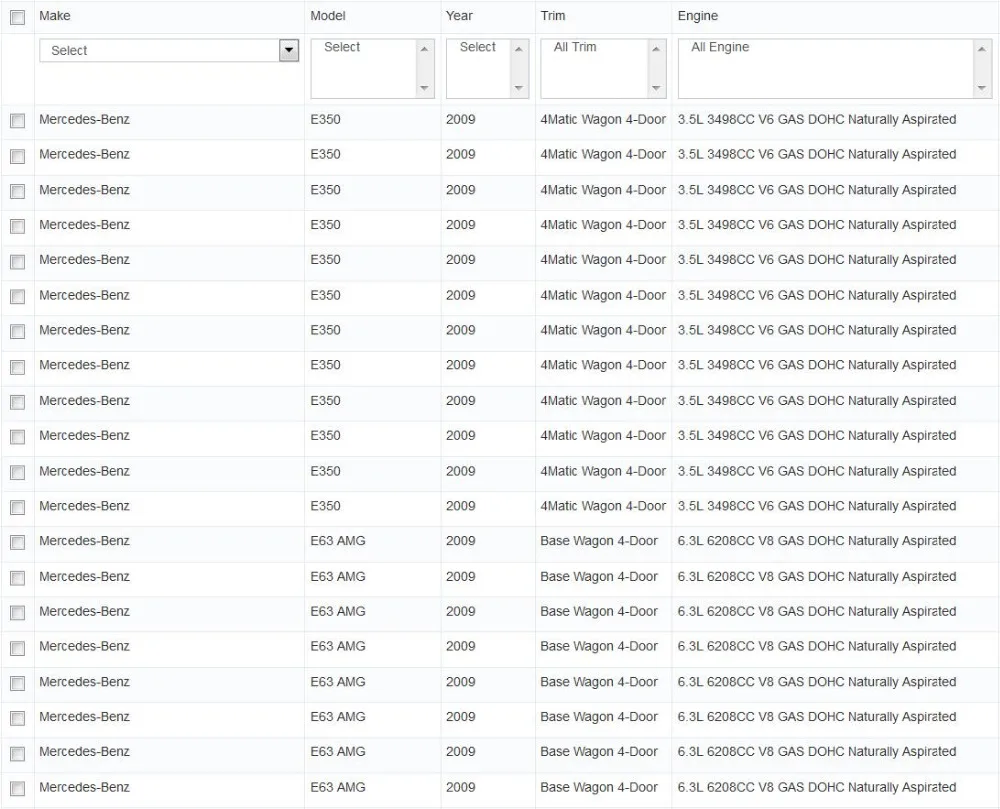Click Trim listbox scroll-up arrow
1000x809 pixels.
pyautogui.click(x=656, y=49)
